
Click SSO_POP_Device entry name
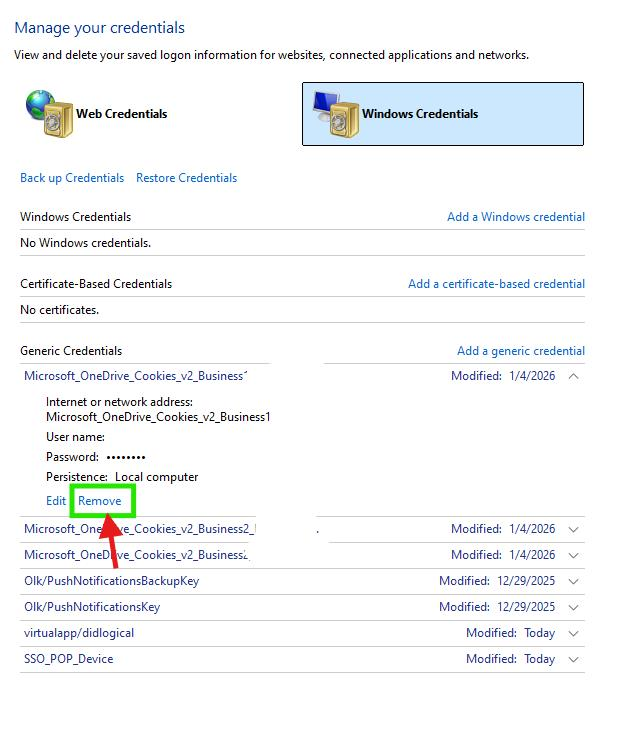point(68,659)
